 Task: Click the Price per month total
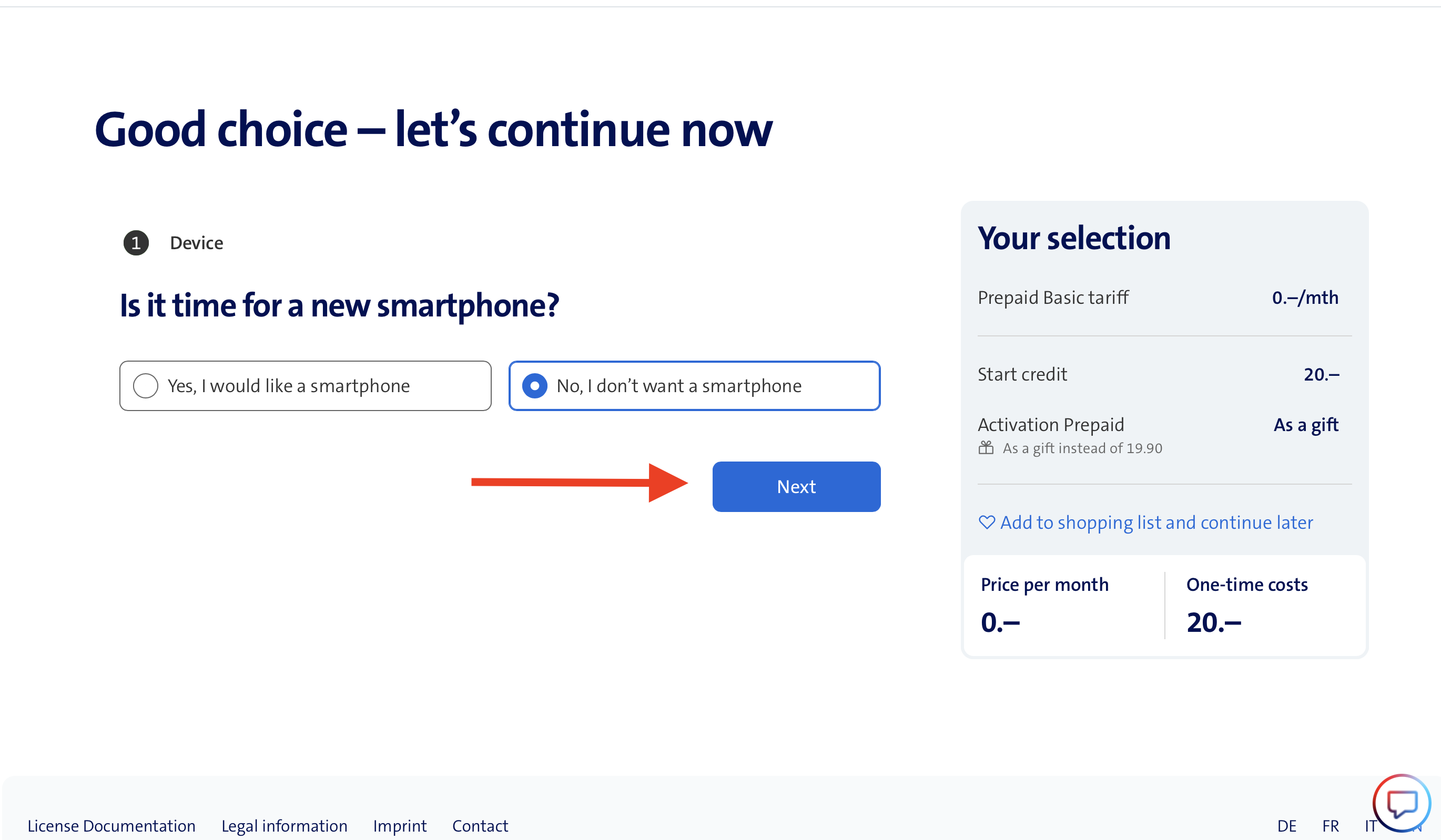click(1000, 622)
